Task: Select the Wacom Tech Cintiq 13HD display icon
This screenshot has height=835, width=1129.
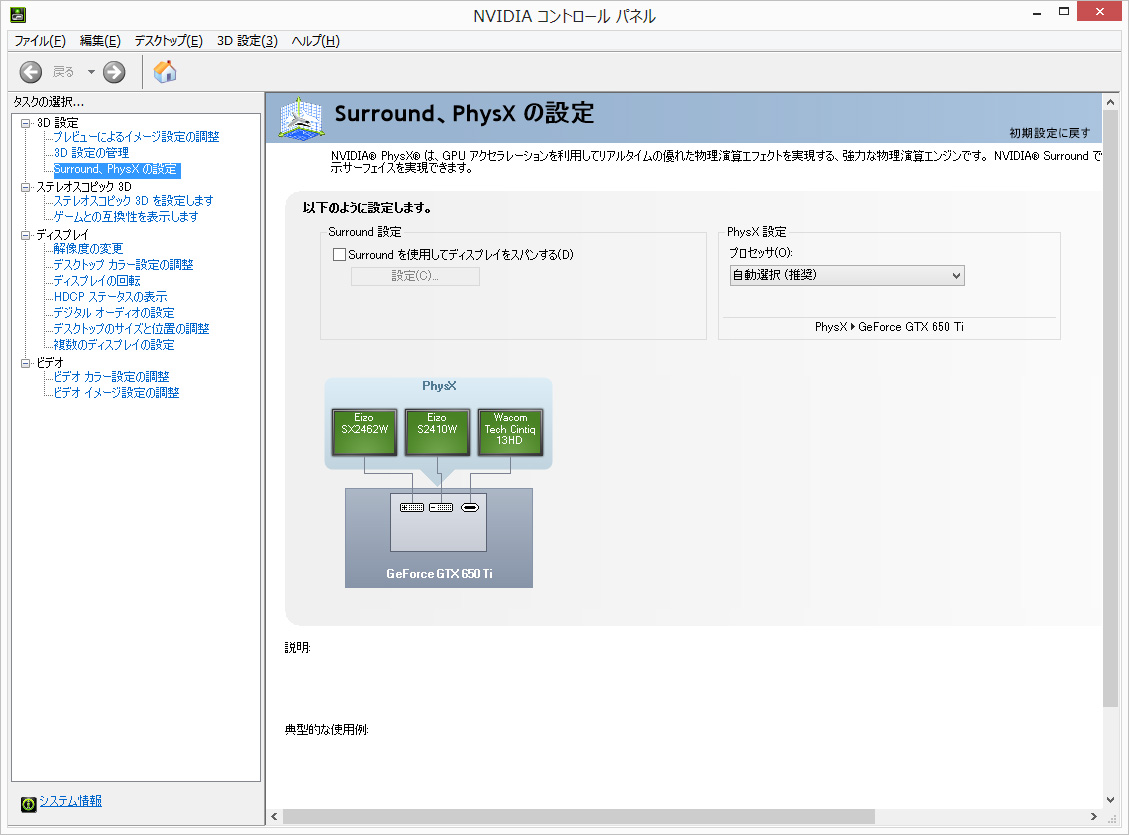Action: pos(510,432)
